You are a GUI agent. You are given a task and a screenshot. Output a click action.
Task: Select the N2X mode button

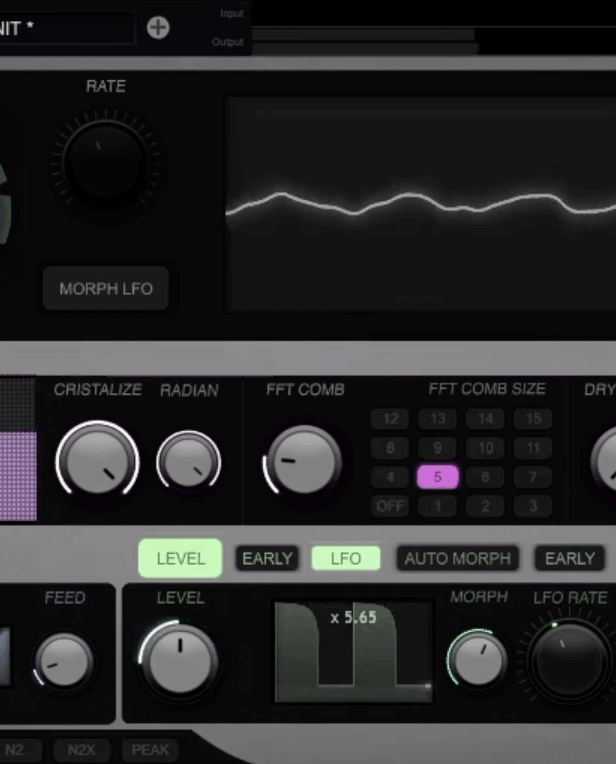click(81, 749)
